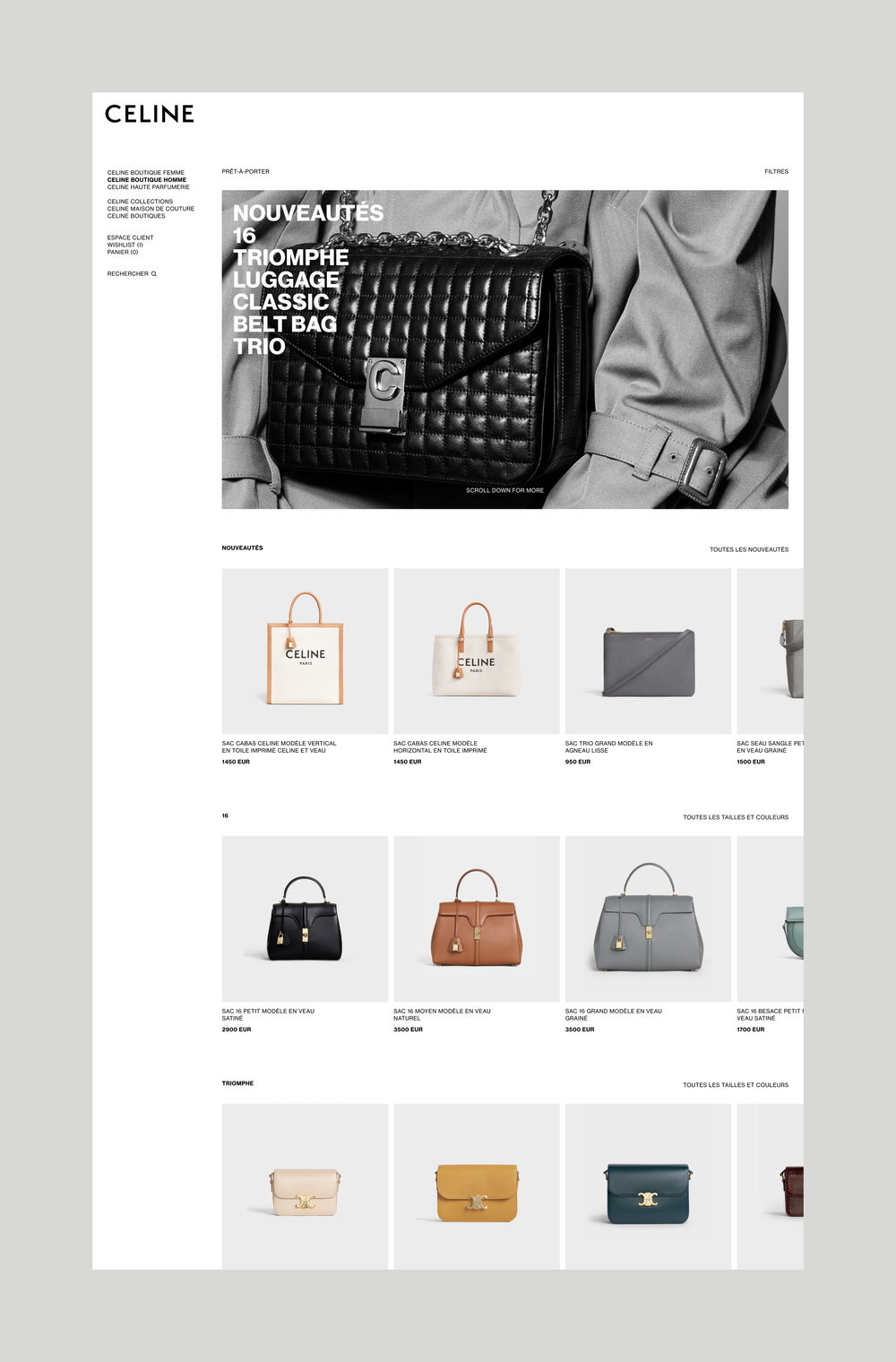Open the Espace Client account link

pos(130,237)
